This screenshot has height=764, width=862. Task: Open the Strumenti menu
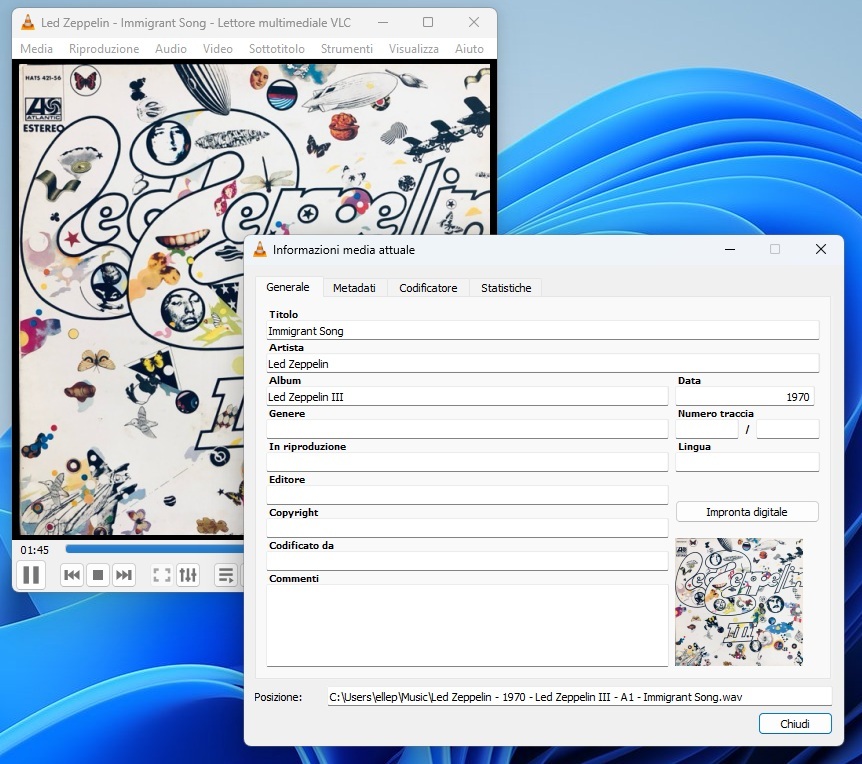(346, 48)
